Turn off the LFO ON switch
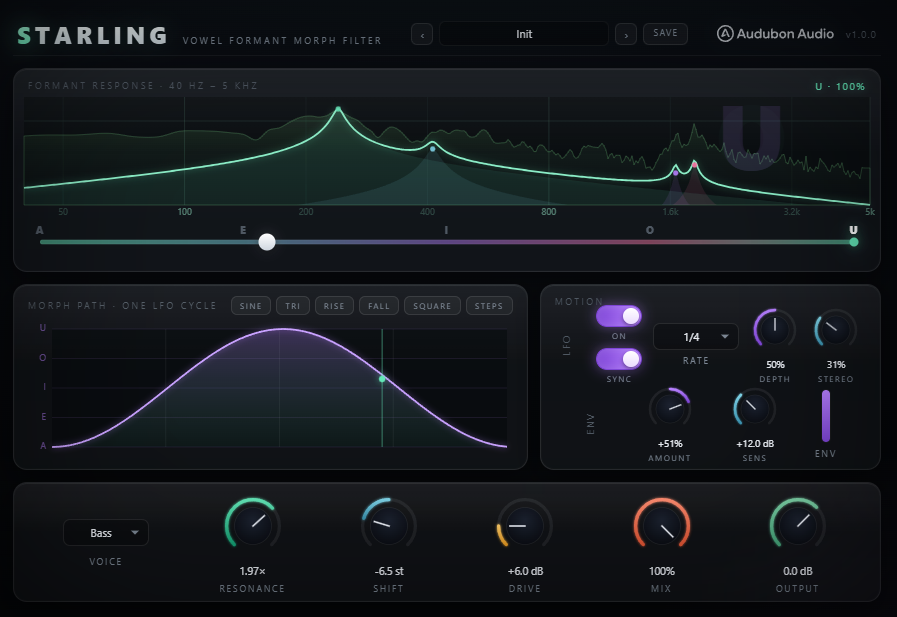 (618, 316)
